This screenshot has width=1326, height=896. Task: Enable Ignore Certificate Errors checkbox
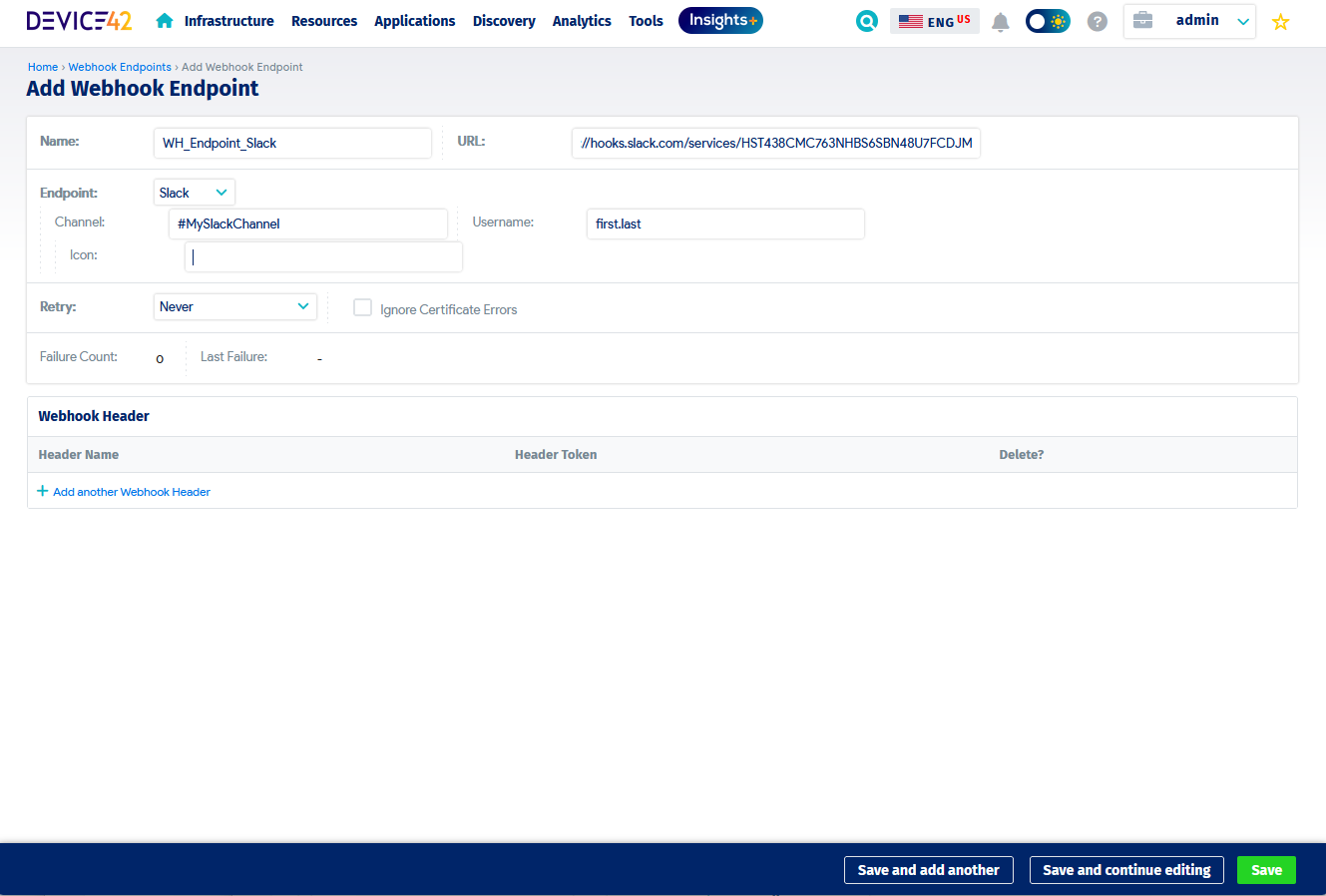(363, 308)
